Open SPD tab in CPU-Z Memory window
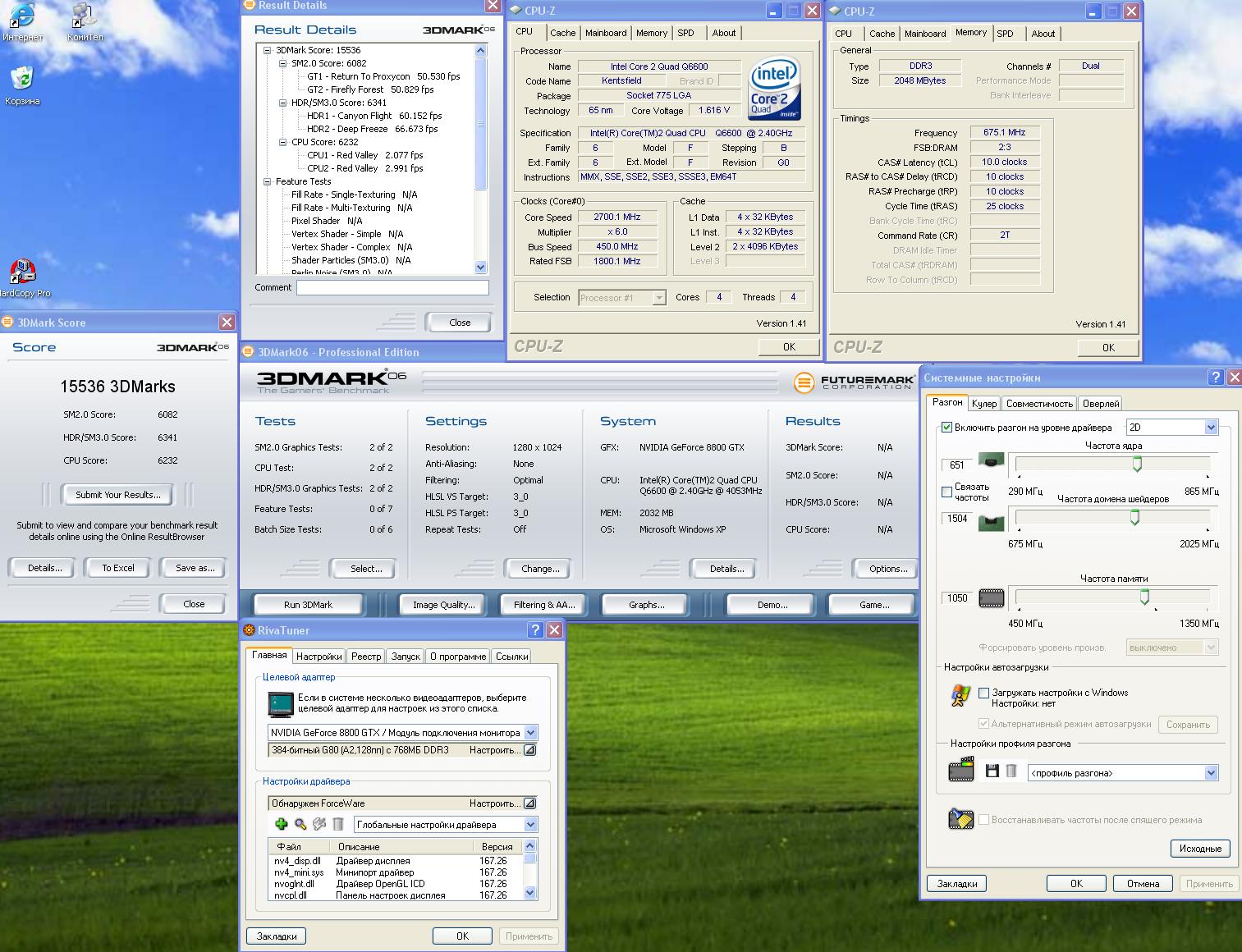The width and height of the screenshot is (1242, 952). (1005, 34)
